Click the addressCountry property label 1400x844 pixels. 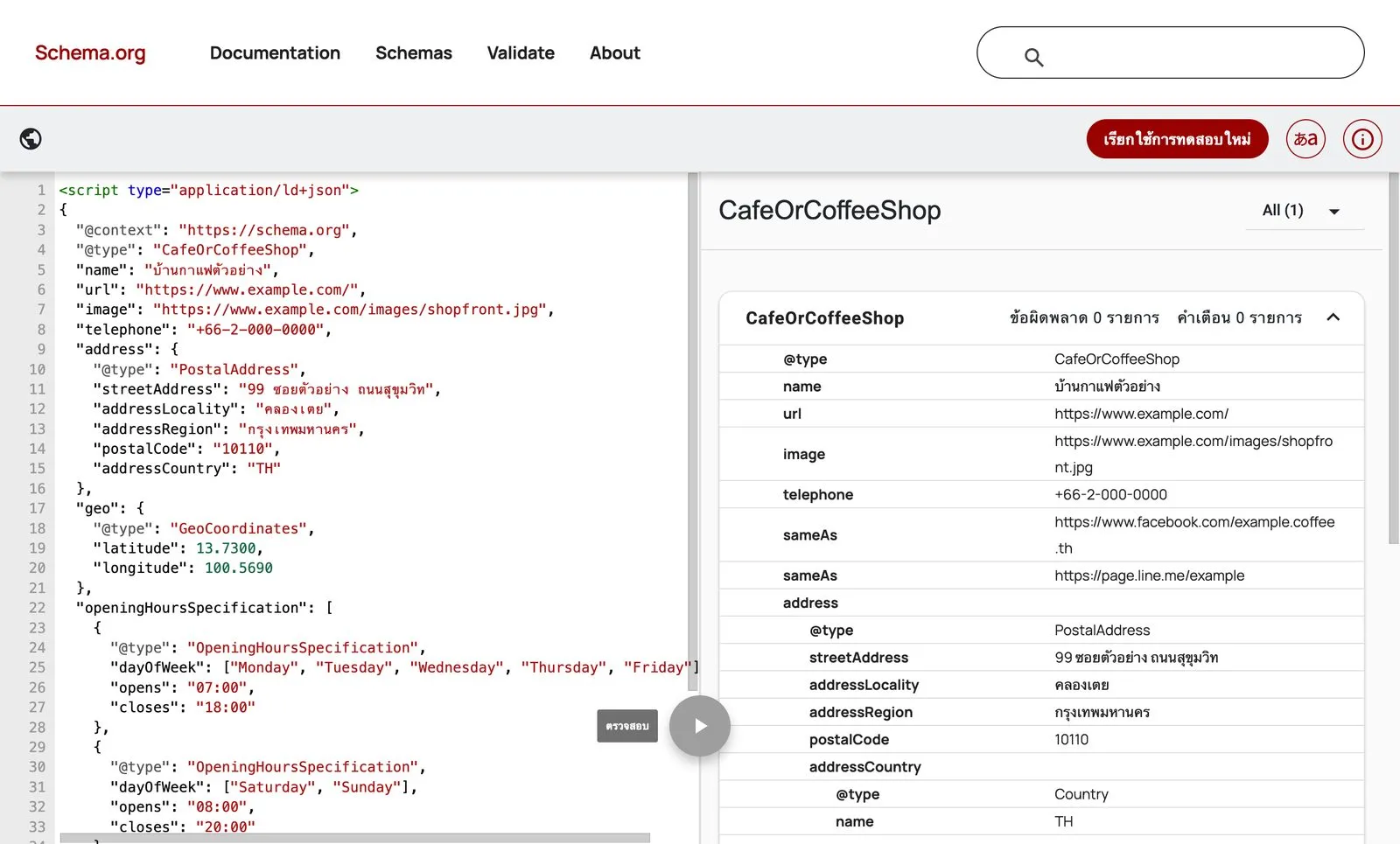[x=864, y=767]
